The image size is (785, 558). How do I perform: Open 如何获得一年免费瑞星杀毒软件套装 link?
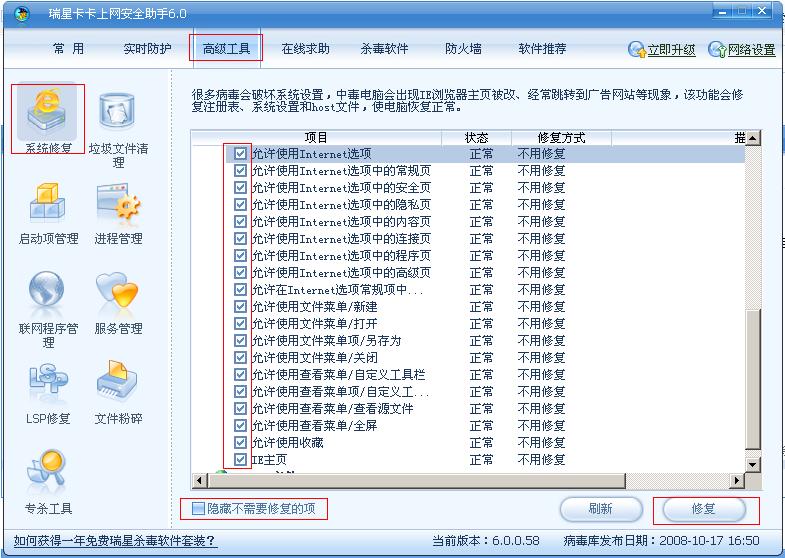click(115, 541)
